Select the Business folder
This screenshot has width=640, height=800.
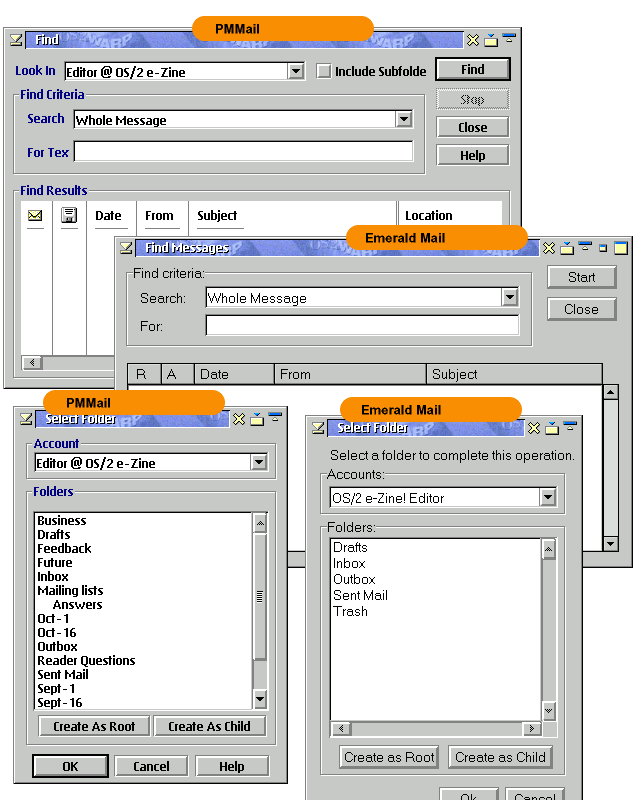coord(62,520)
